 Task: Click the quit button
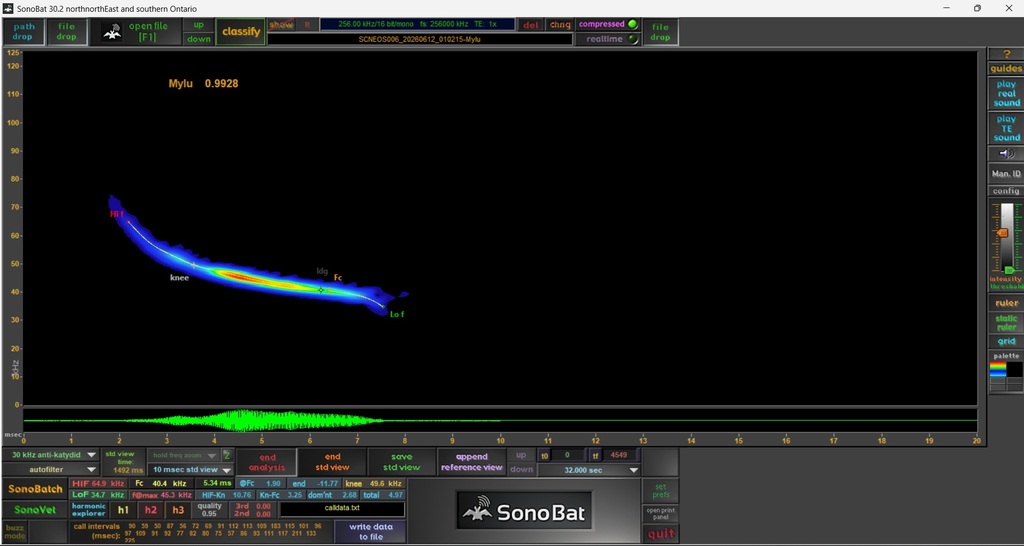pos(660,534)
